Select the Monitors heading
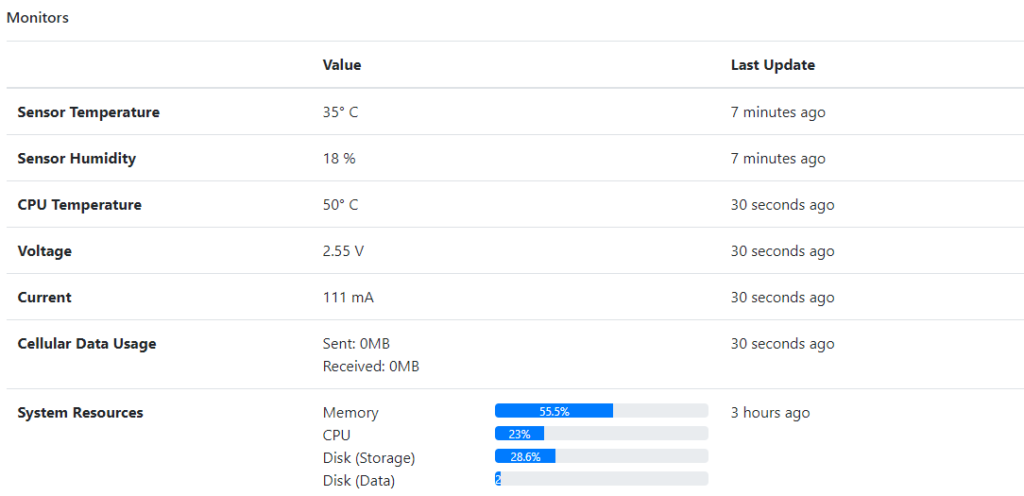Viewport: 1024px width, 496px height. point(38,18)
